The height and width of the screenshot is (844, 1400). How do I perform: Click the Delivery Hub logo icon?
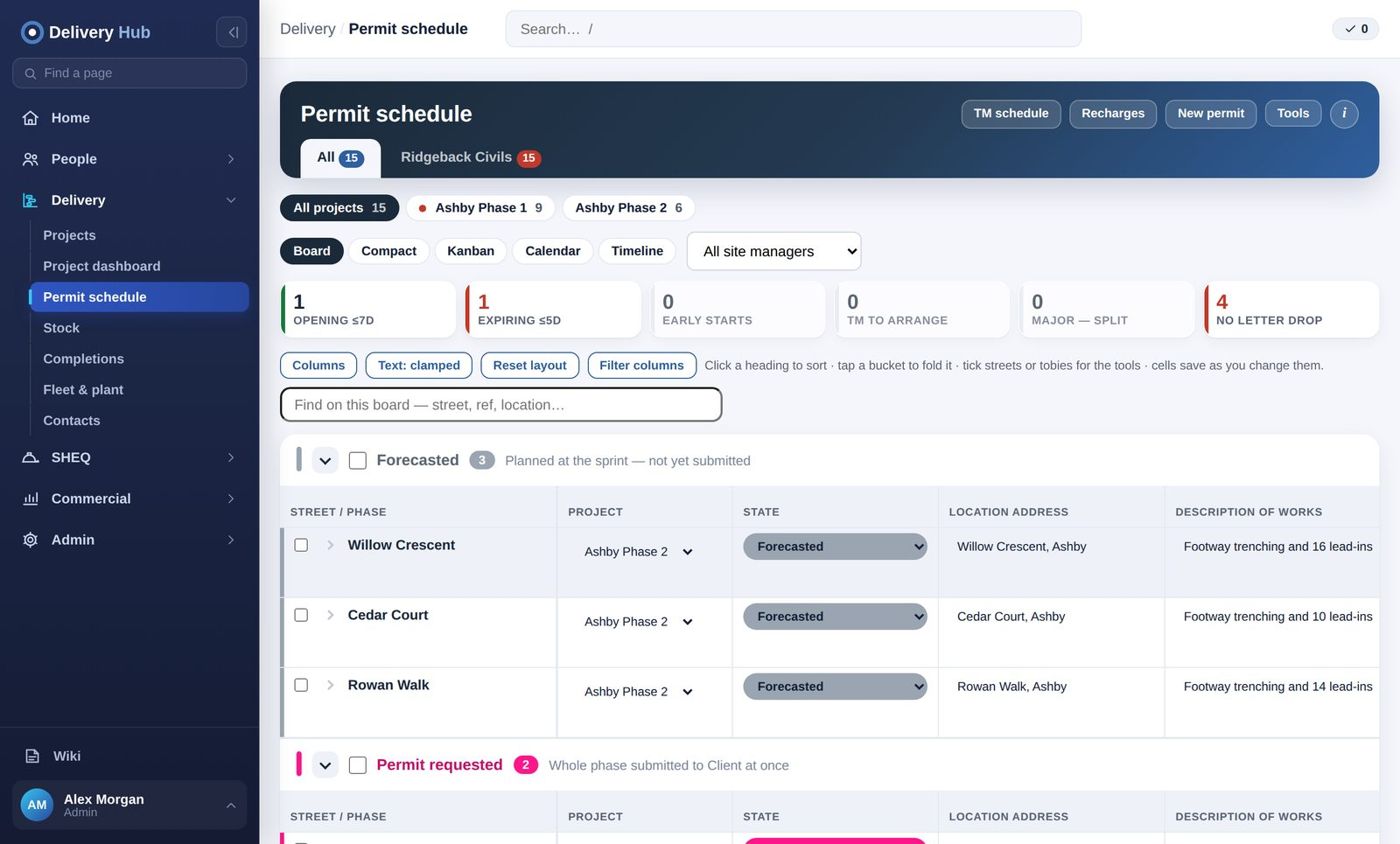tap(32, 32)
